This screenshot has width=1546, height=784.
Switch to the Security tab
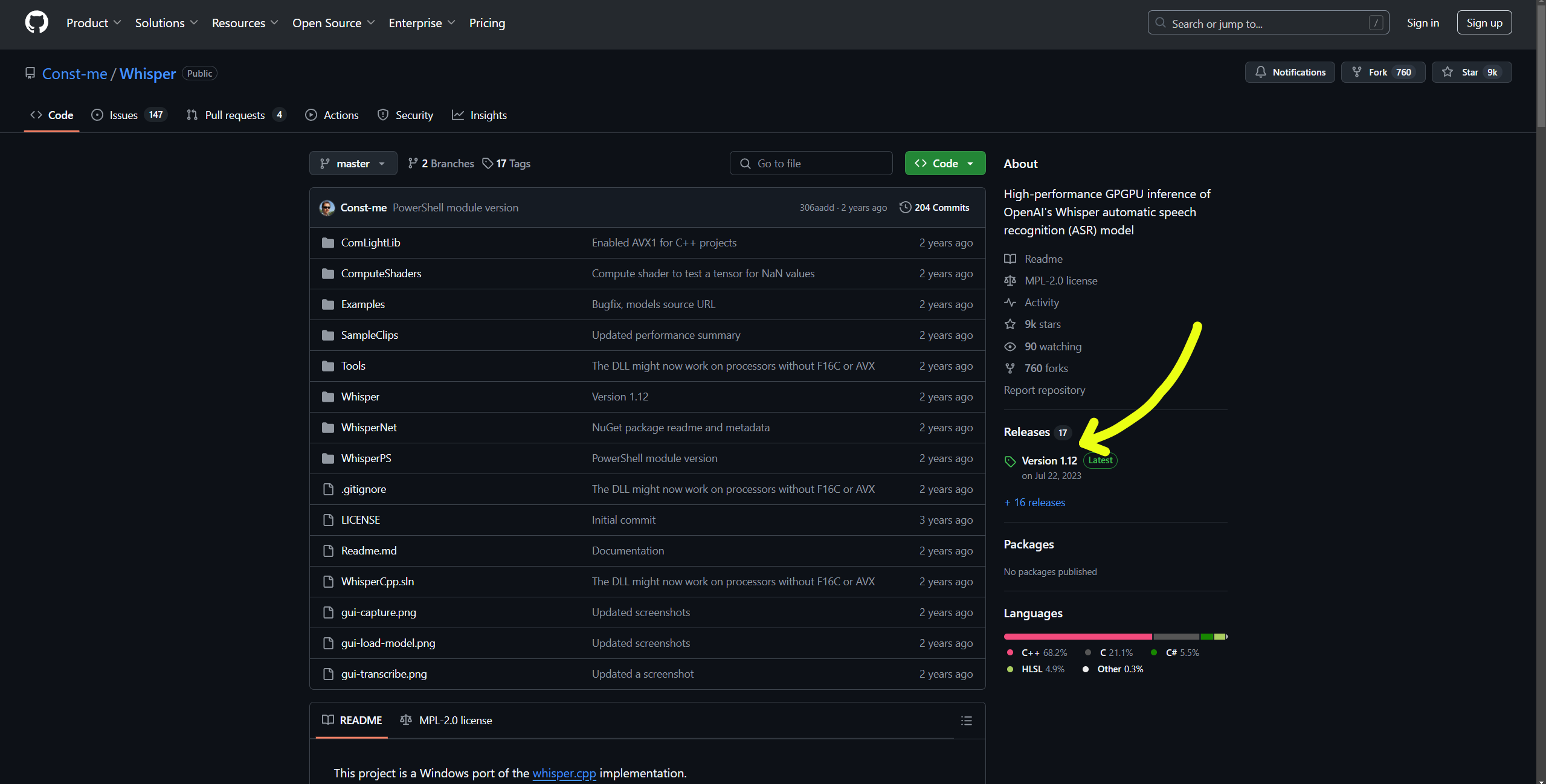click(x=405, y=115)
